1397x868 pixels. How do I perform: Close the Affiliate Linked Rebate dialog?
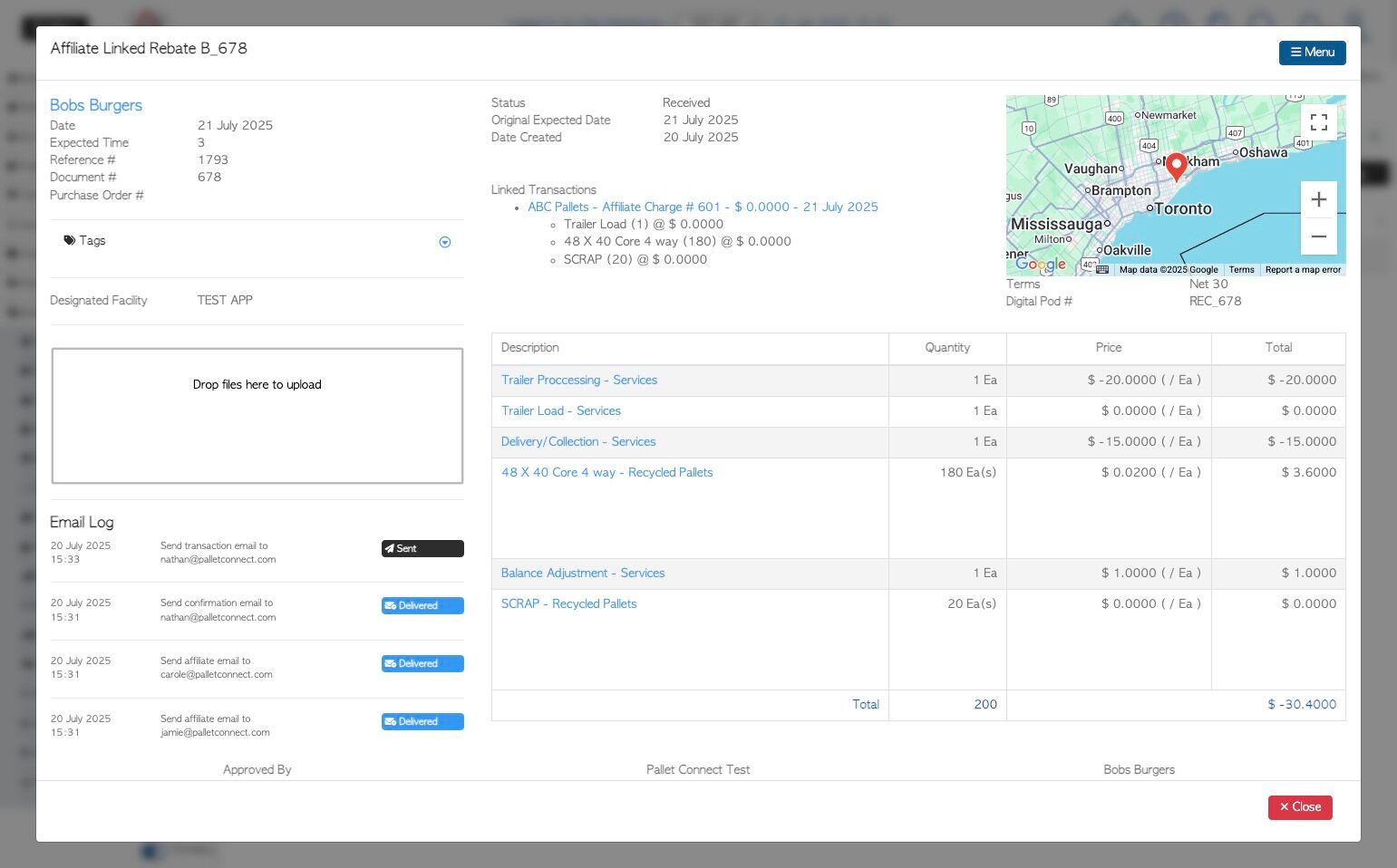(x=1299, y=807)
